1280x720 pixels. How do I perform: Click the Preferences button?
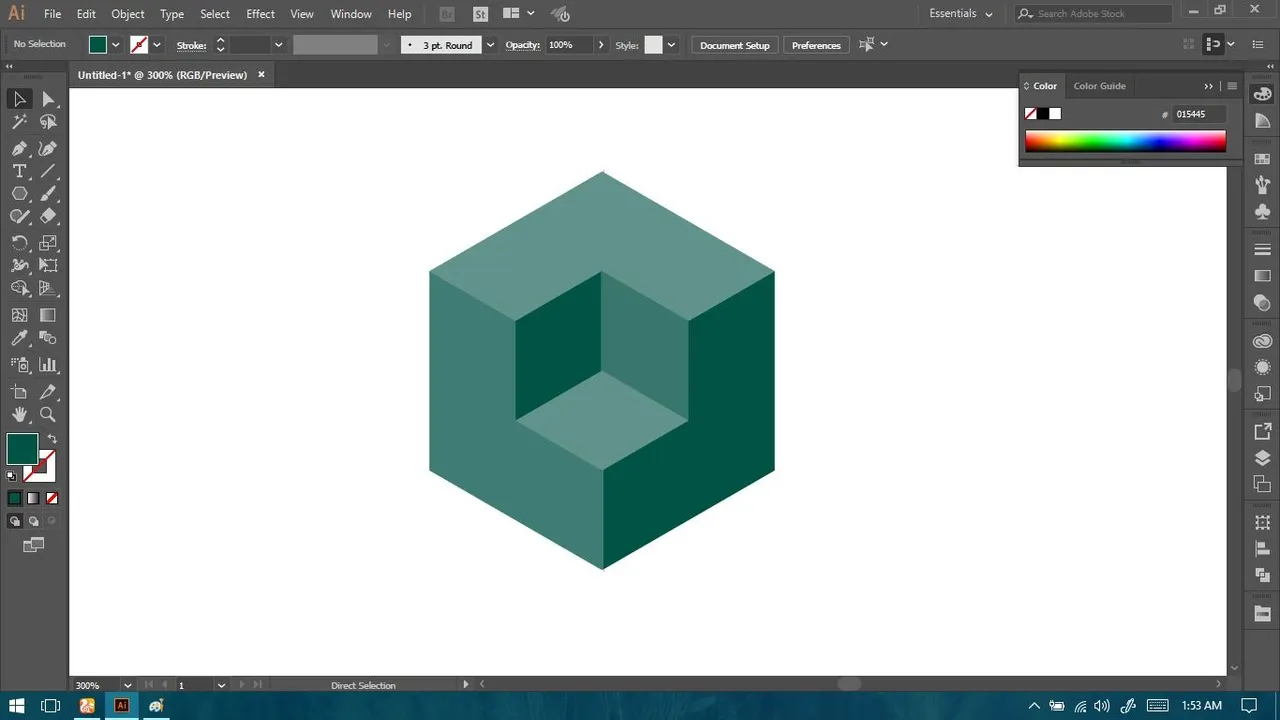[816, 45]
